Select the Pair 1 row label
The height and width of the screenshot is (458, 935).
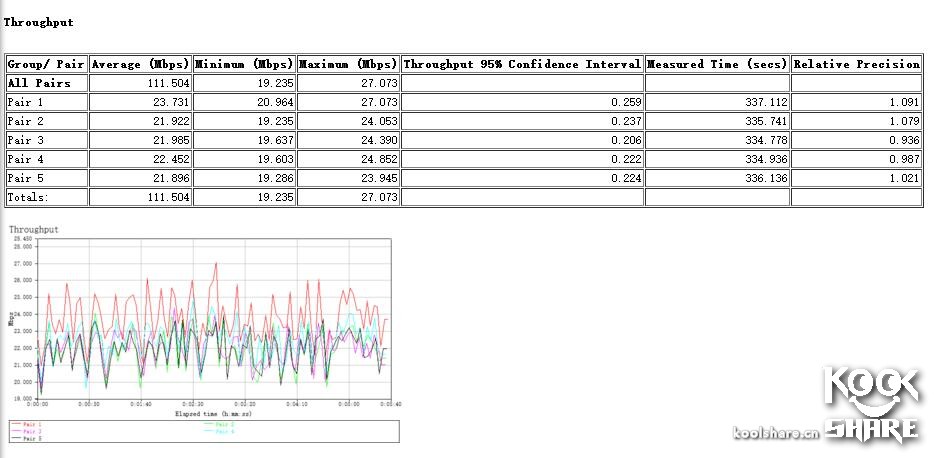(26, 102)
